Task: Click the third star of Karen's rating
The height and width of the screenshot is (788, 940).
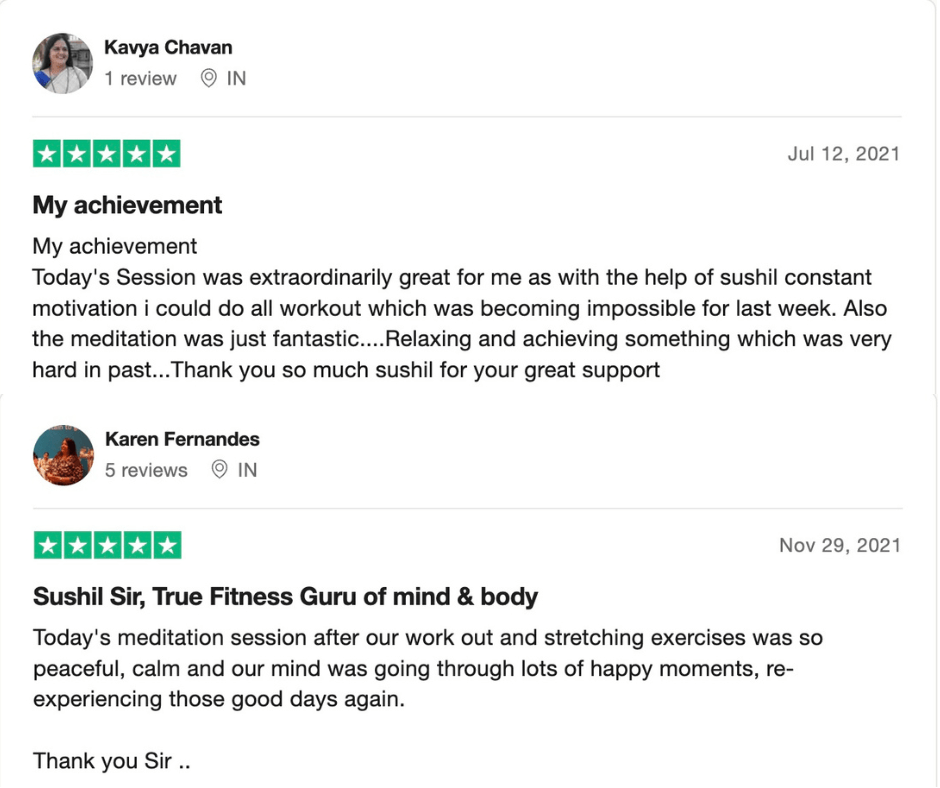Action: point(107,545)
